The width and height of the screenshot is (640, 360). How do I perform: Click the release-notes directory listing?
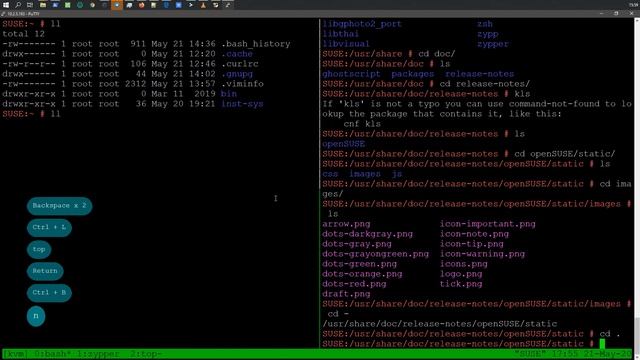click(x=480, y=74)
